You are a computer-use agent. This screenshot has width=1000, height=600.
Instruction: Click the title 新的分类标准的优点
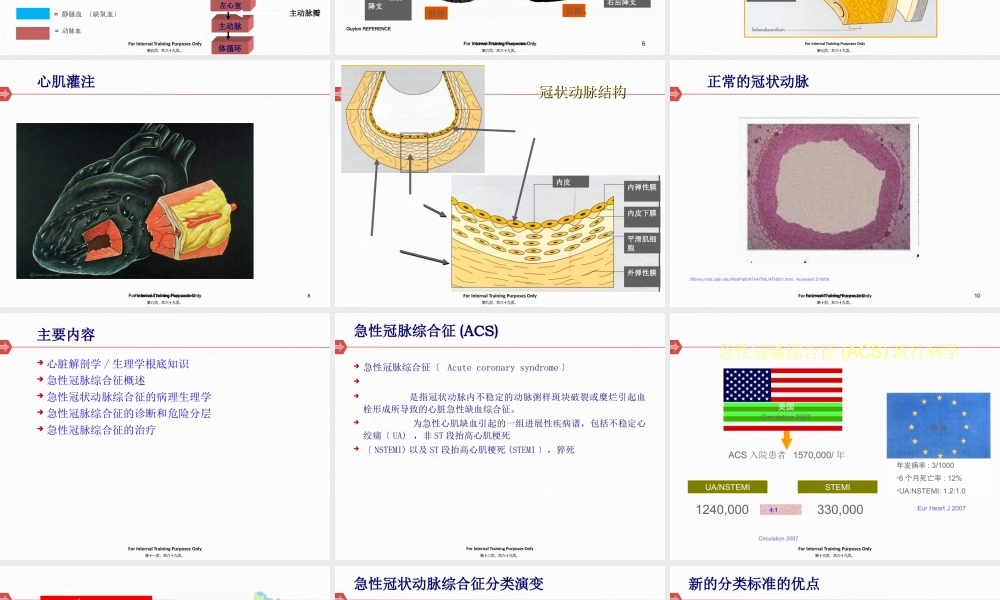point(753,583)
